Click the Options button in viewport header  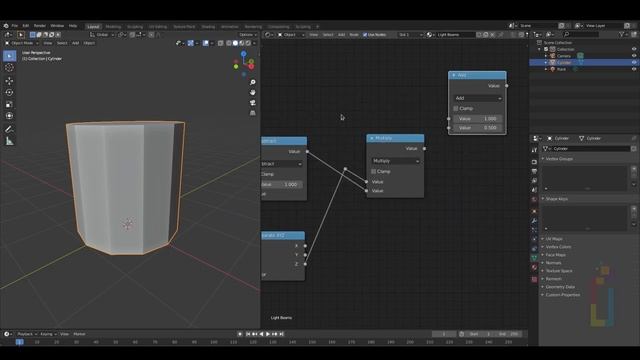click(248, 35)
